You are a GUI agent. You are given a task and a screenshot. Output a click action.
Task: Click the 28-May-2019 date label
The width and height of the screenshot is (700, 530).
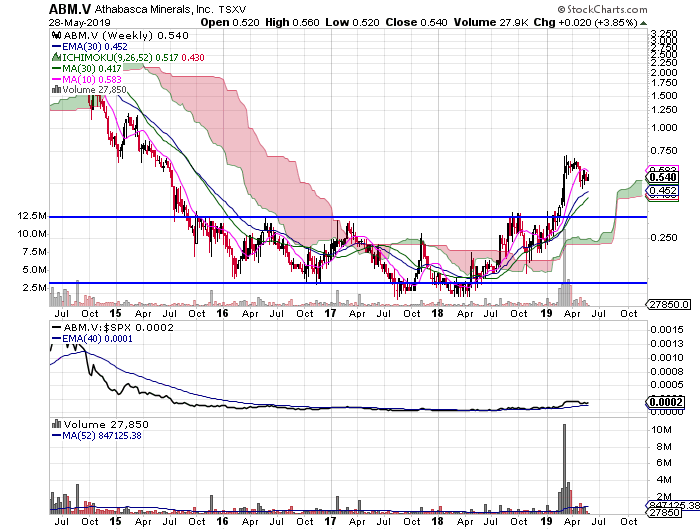(79, 22)
